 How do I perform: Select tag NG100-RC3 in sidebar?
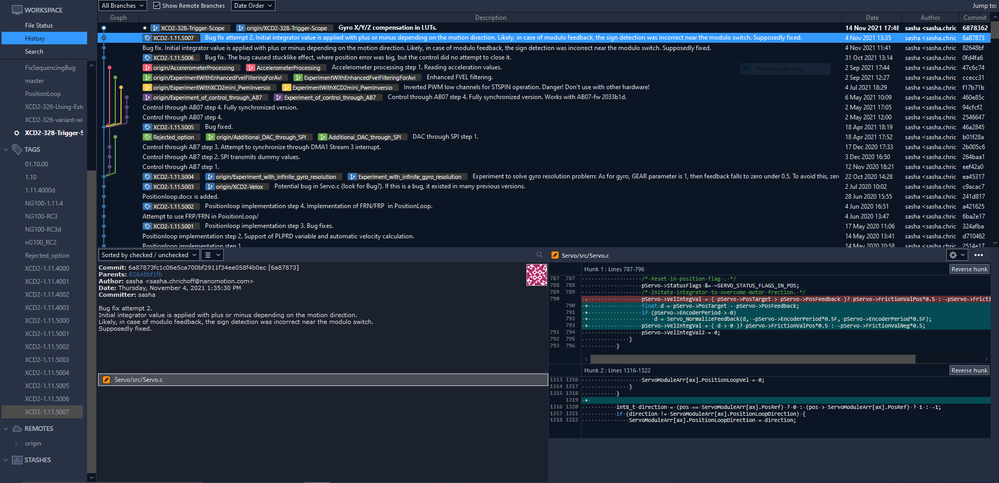[x=43, y=216]
